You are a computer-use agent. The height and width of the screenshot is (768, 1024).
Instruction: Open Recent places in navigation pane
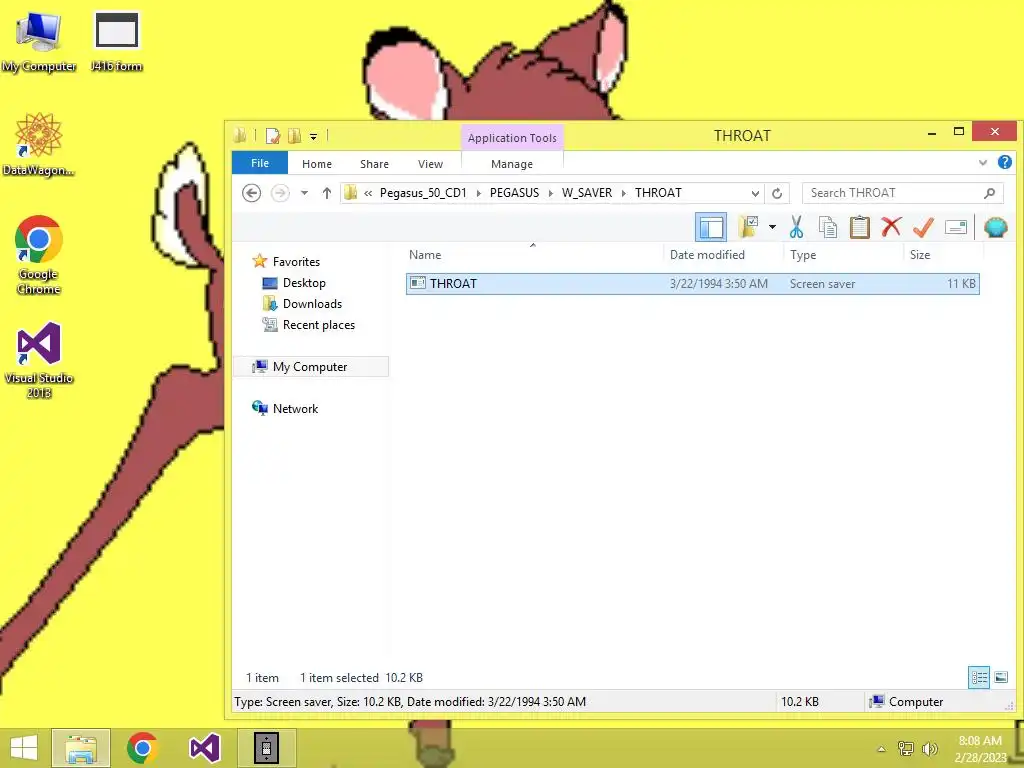(318, 325)
